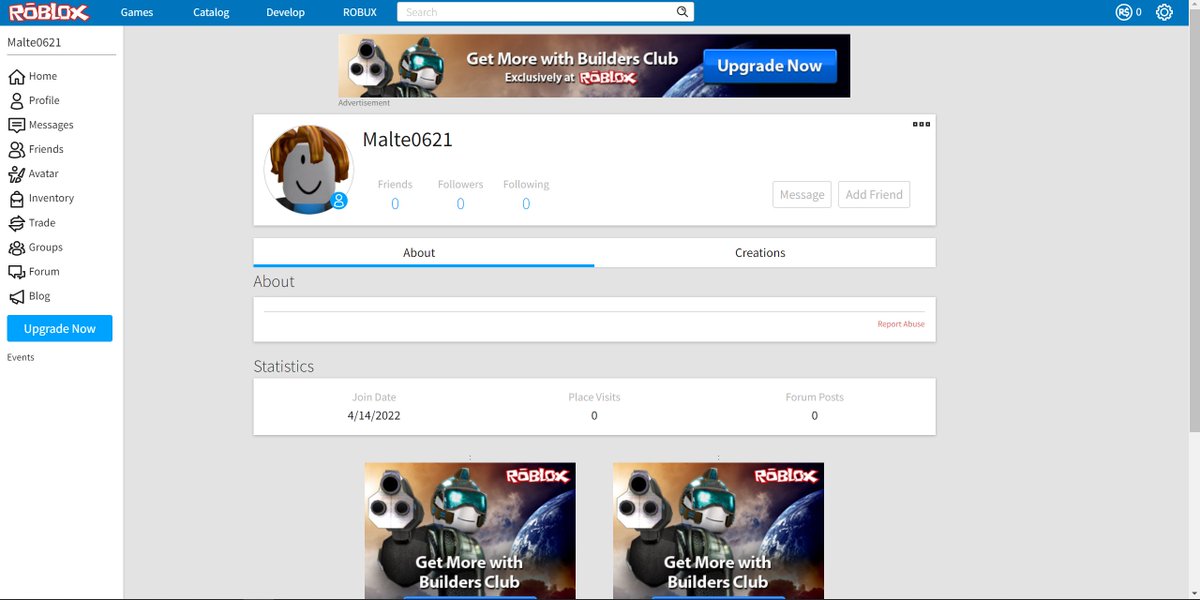
Task: Click the Upgrade Now sidebar button
Action: 60,328
